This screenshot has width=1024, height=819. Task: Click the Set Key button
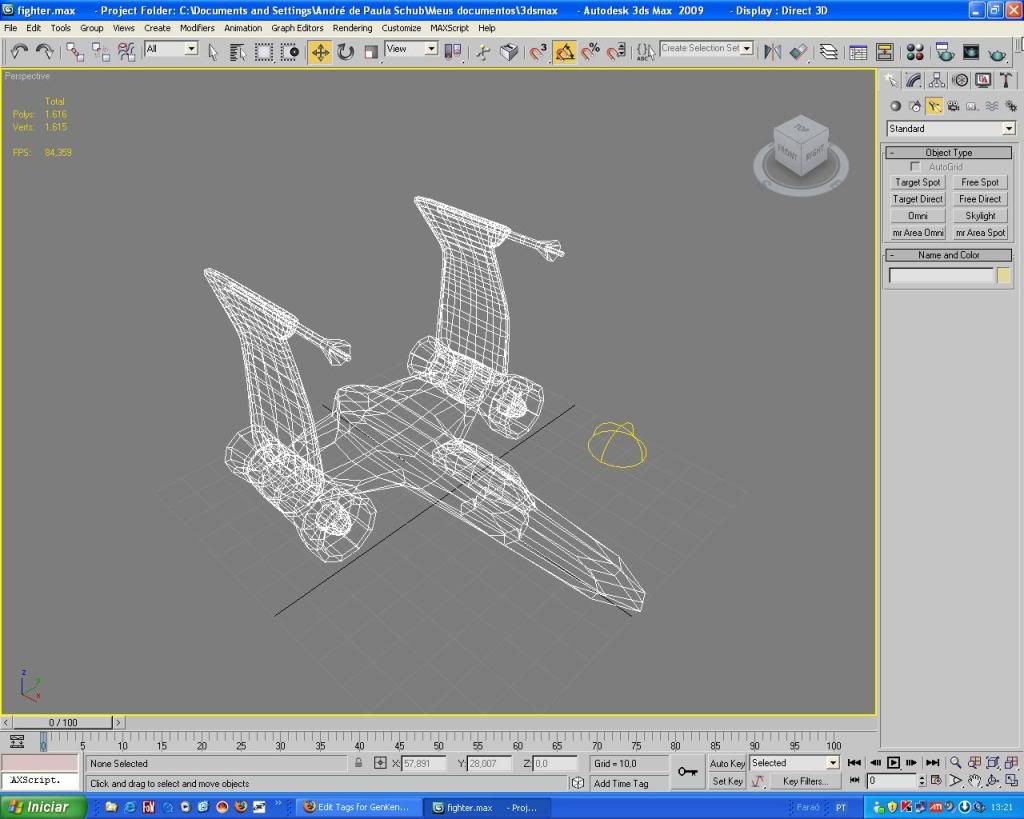pos(727,781)
